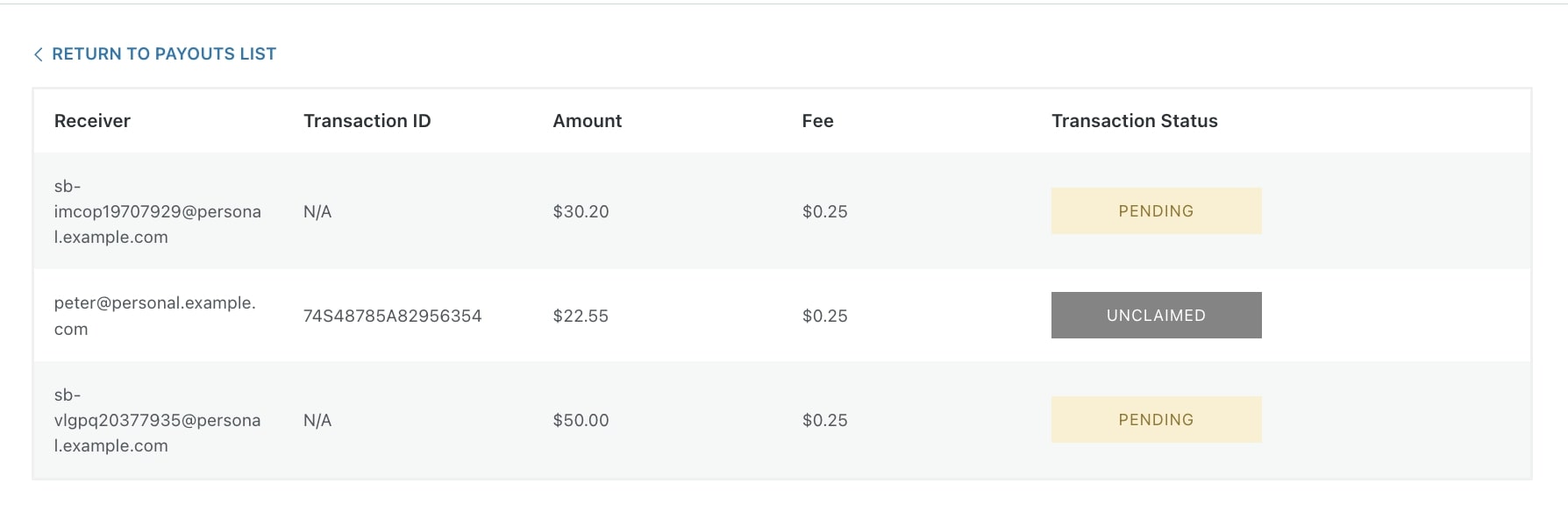Select receiver sb-imcop19707929 email
This screenshot has height=512, width=1568.
pos(158,211)
